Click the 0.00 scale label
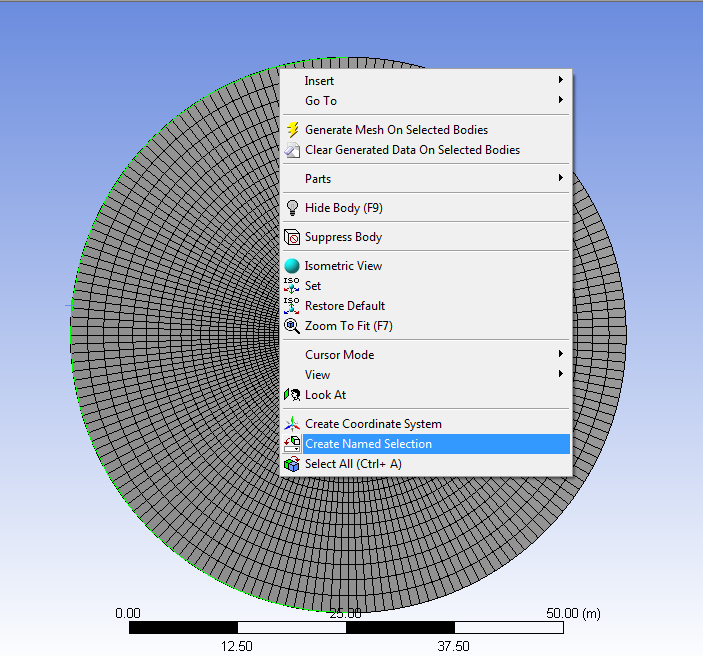 click(128, 613)
